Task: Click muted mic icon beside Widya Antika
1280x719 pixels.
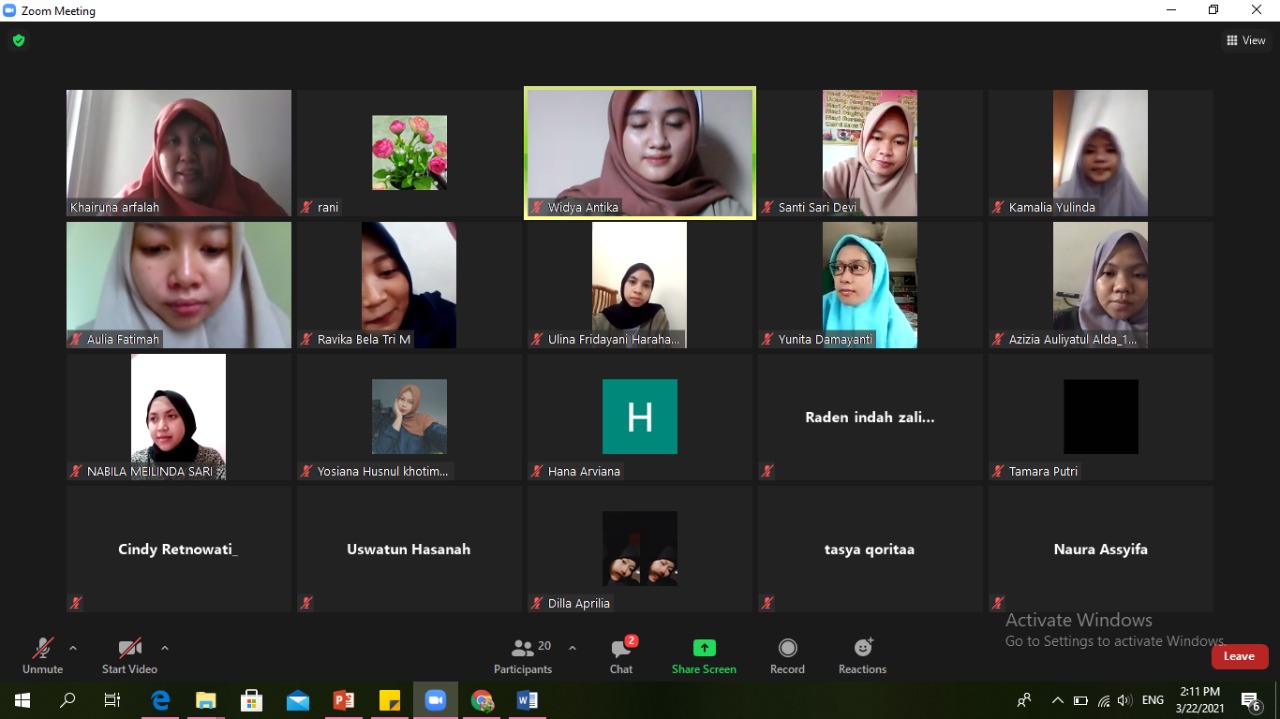Action: [x=537, y=207]
